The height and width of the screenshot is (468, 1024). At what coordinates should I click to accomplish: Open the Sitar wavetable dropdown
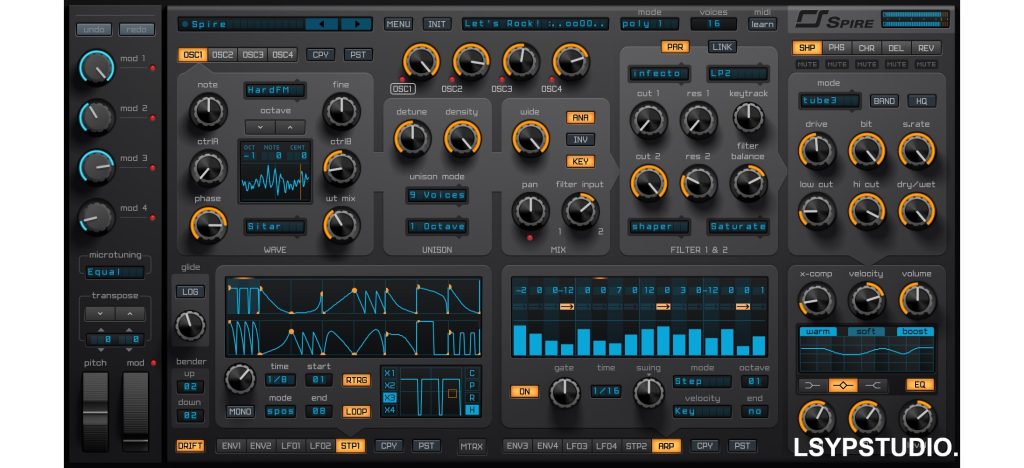(x=275, y=226)
